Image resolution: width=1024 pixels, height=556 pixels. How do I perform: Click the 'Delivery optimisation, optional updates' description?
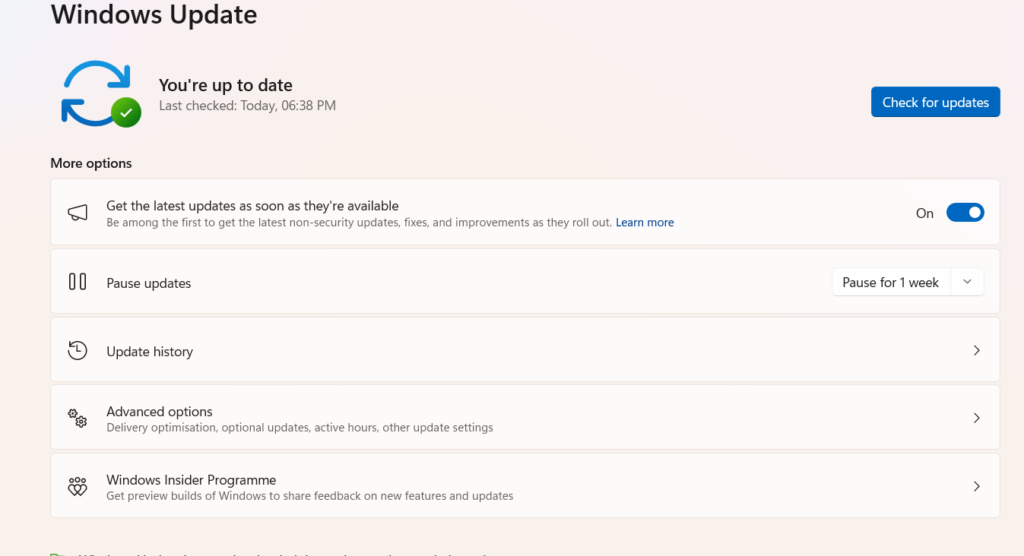(300, 427)
